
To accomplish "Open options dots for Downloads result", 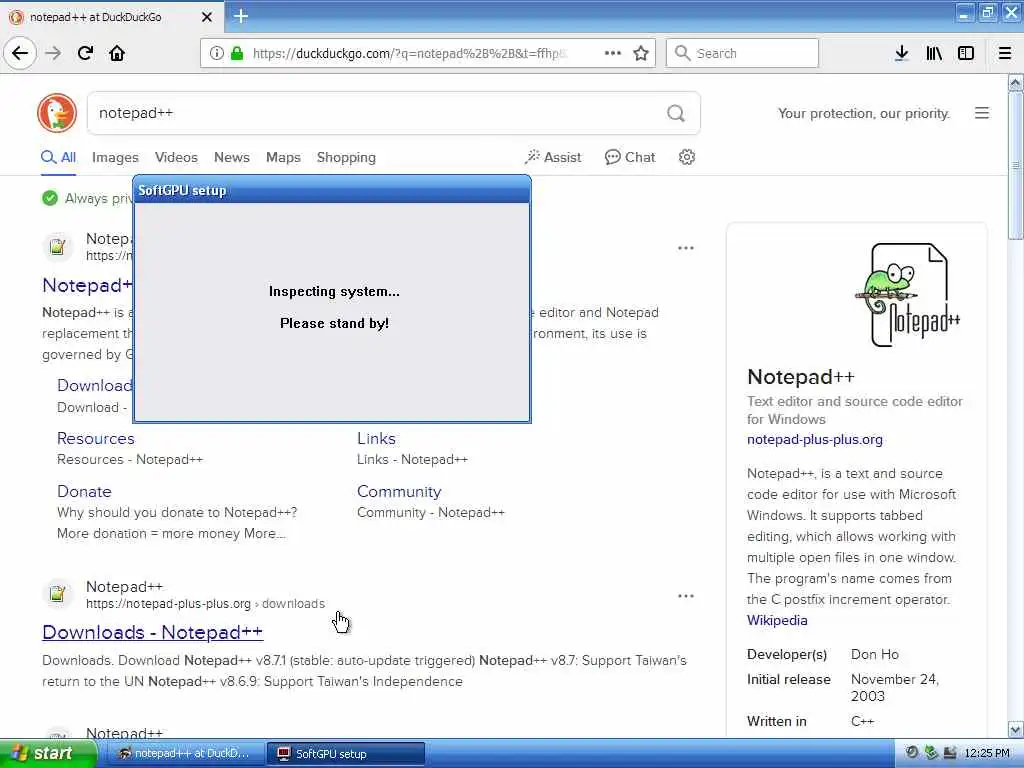I will click(x=686, y=596).
